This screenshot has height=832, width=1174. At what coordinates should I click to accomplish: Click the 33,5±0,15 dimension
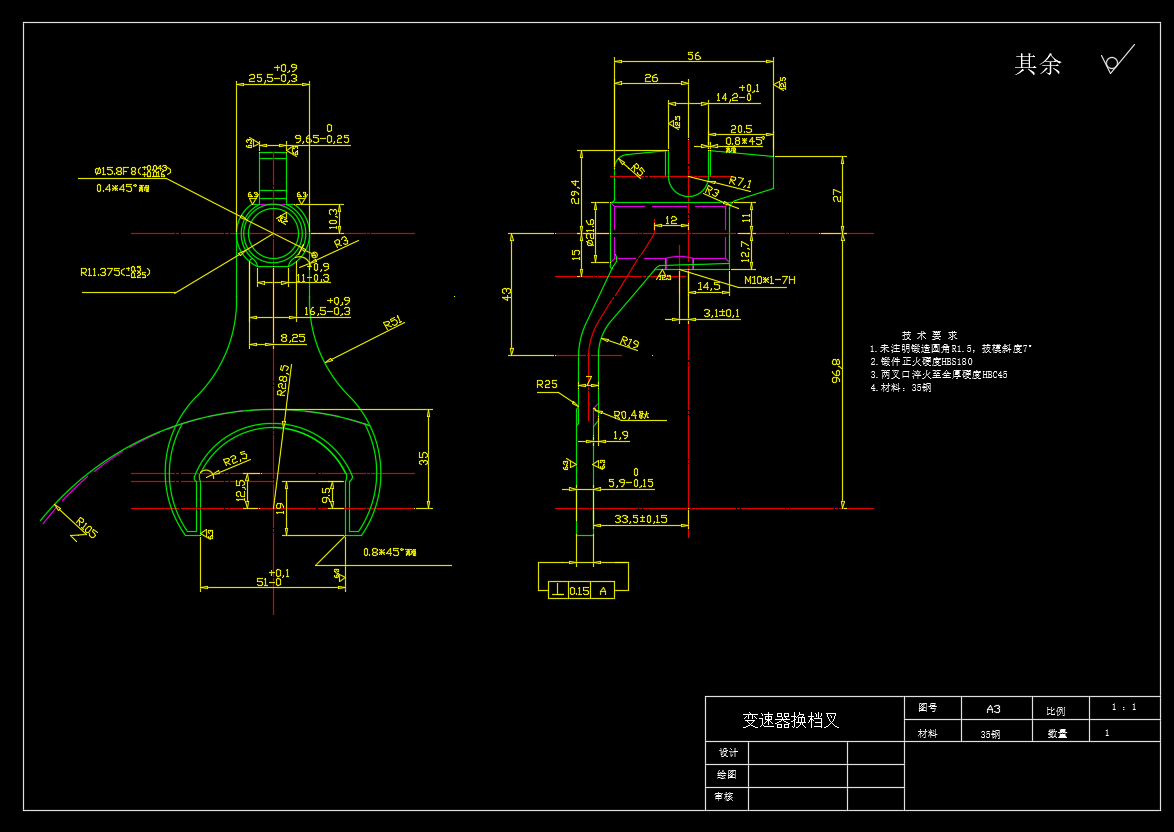[x=641, y=518]
